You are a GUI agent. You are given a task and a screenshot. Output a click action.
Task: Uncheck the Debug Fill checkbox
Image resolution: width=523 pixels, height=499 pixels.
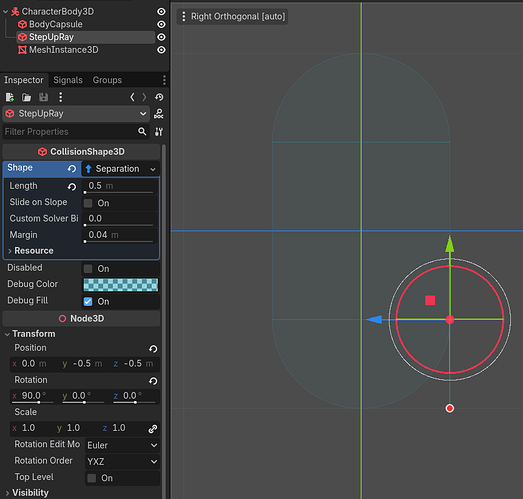pyautogui.click(x=88, y=302)
